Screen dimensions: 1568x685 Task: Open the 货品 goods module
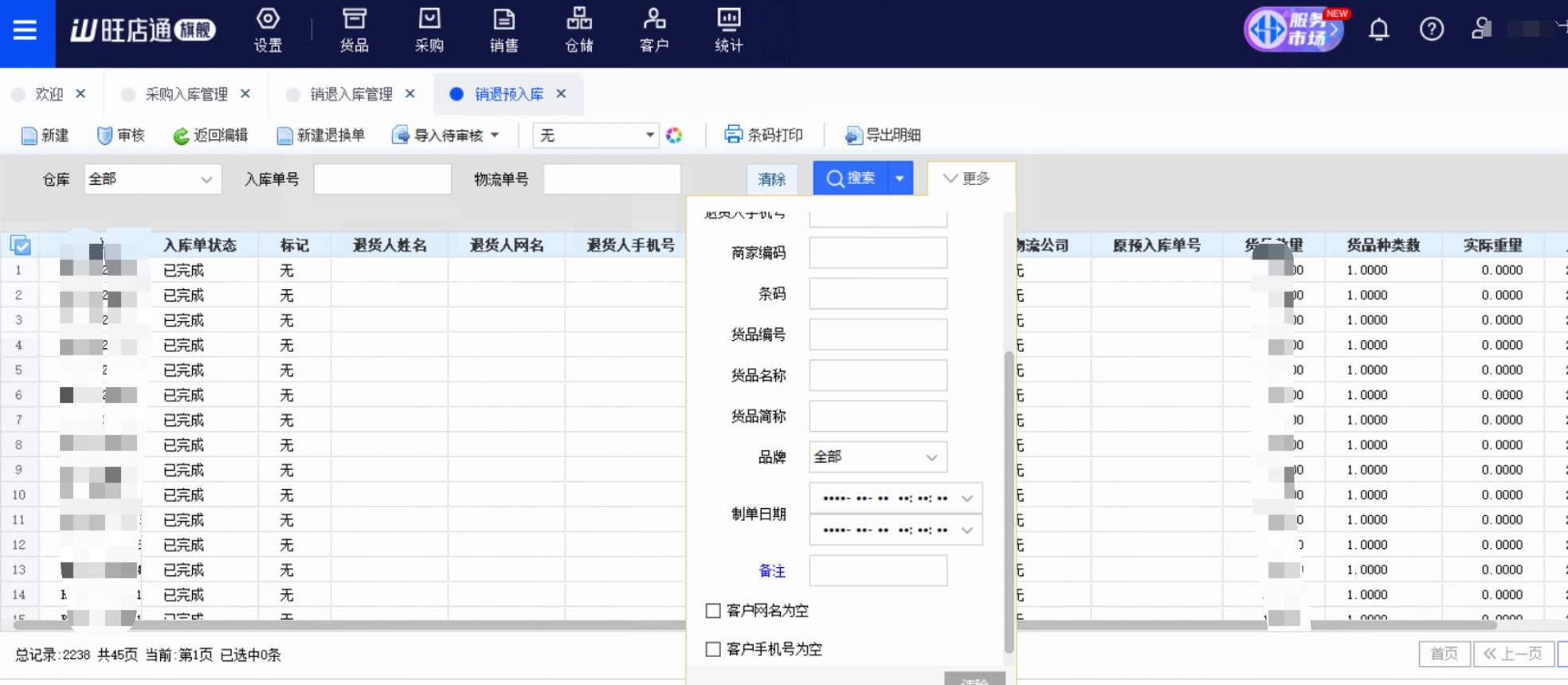pyautogui.click(x=354, y=30)
